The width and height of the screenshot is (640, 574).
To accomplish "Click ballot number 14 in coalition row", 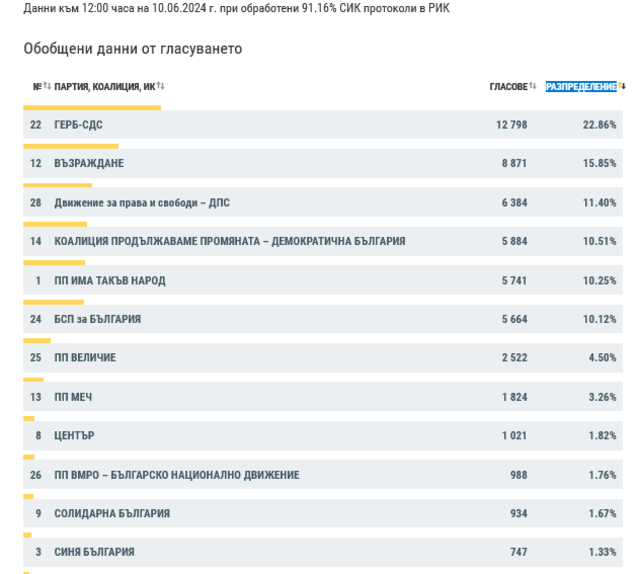I will (36, 241).
